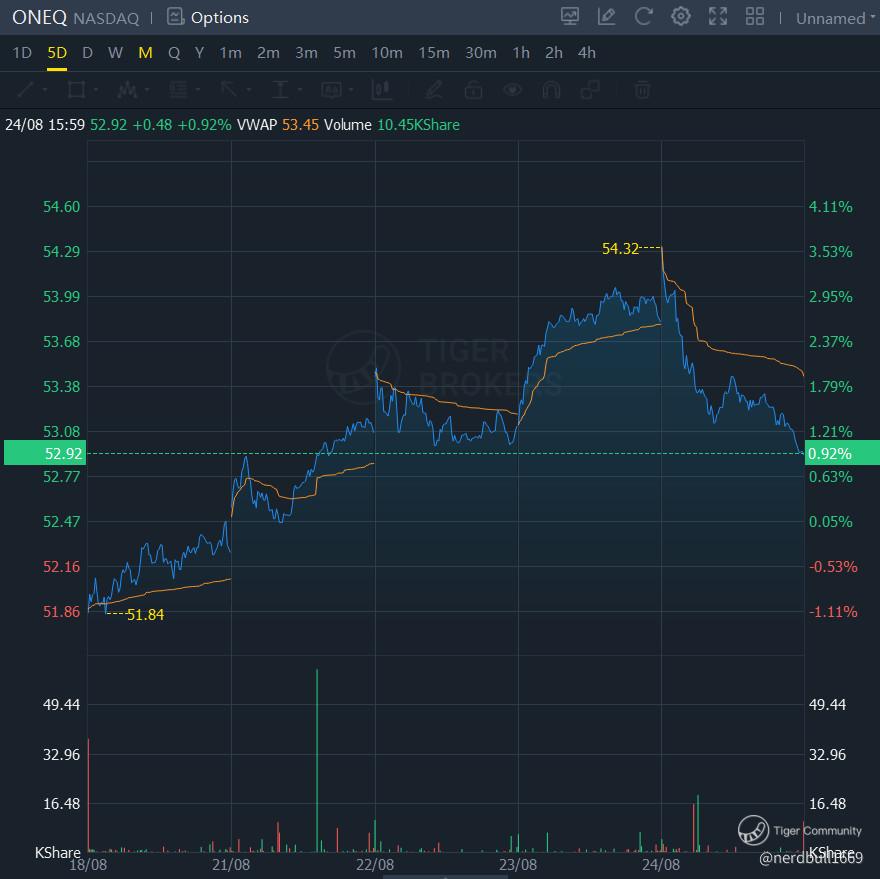Choose the 1h interval
This screenshot has height=879, width=880.
click(x=521, y=53)
